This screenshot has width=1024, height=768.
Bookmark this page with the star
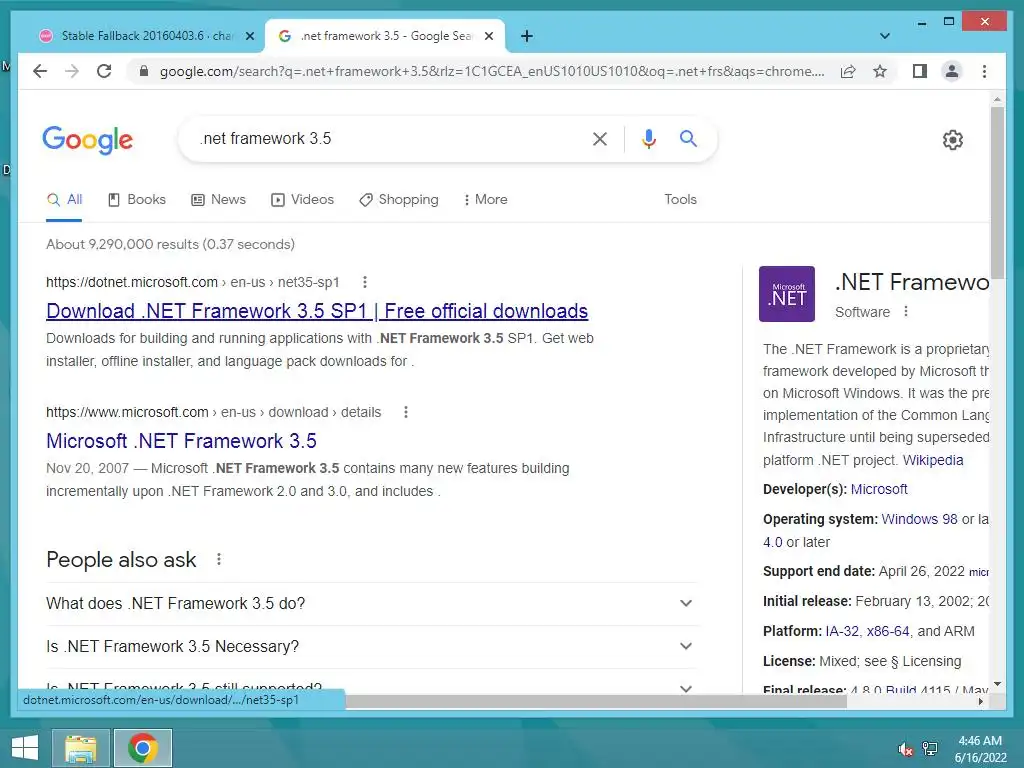click(x=880, y=71)
